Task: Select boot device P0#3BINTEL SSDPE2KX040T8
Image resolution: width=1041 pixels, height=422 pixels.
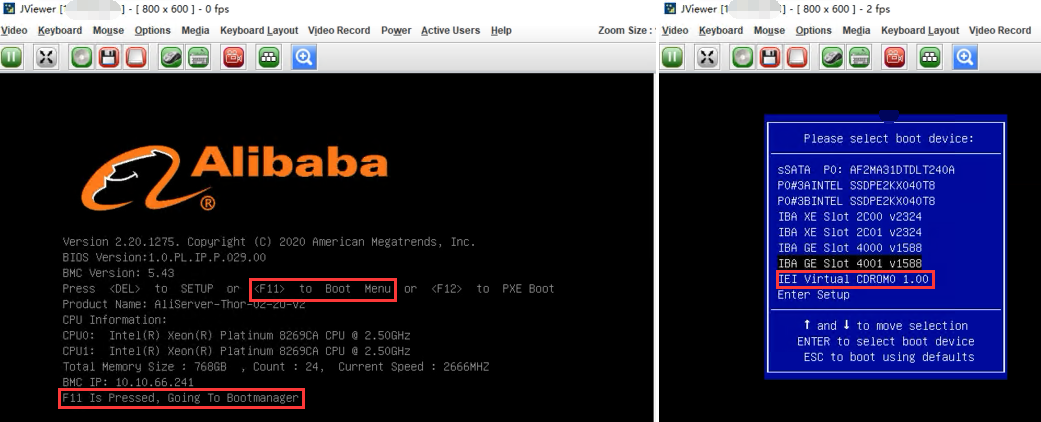Action: click(x=856, y=201)
